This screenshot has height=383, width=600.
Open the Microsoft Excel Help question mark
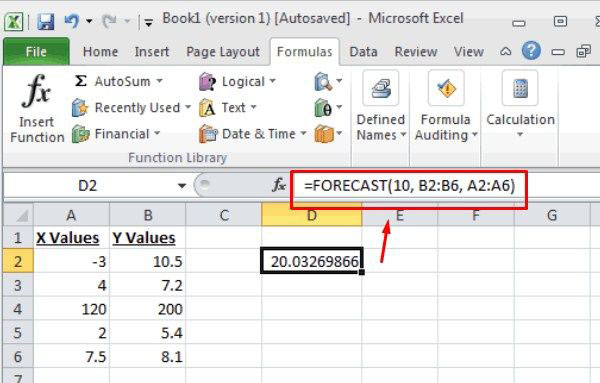tap(531, 51)
